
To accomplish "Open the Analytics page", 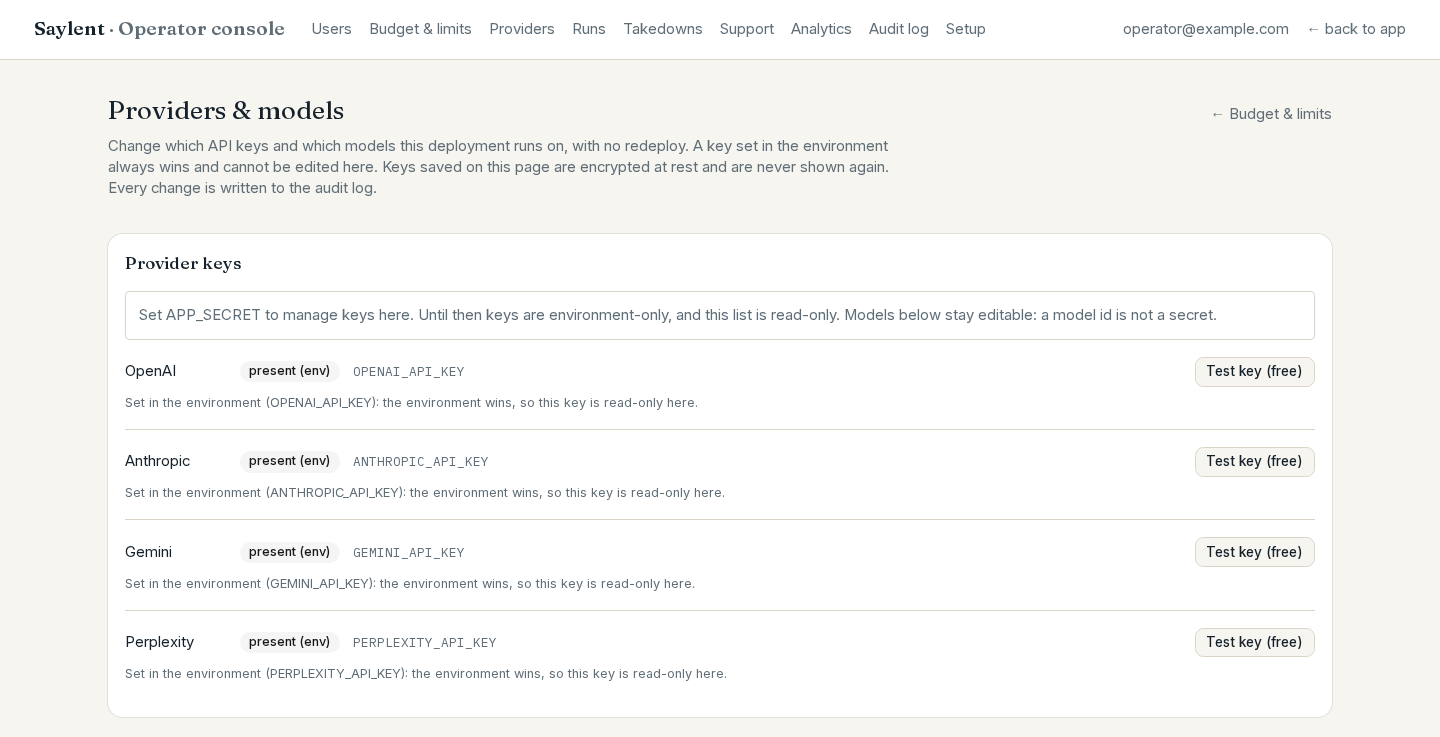I will pos(821,29).
